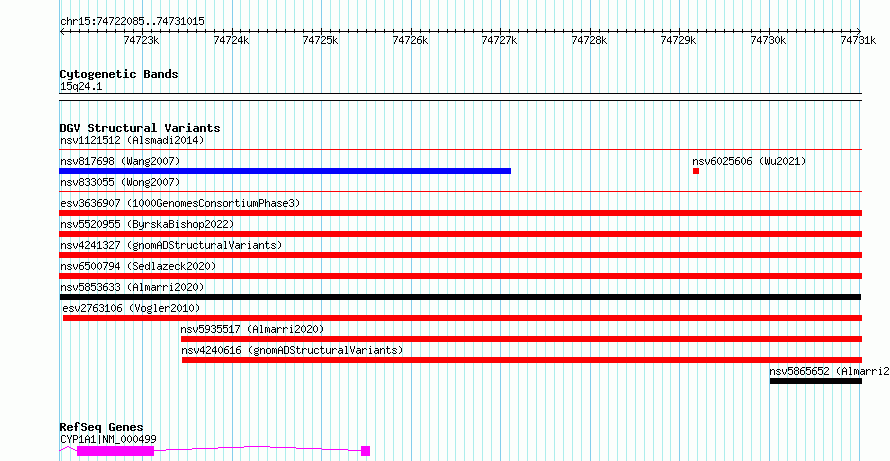Screen dimensions: 890x461
Task: Open nsv4240616 (gnomADStructuralVariants) label
Action: tap(292, 350)
